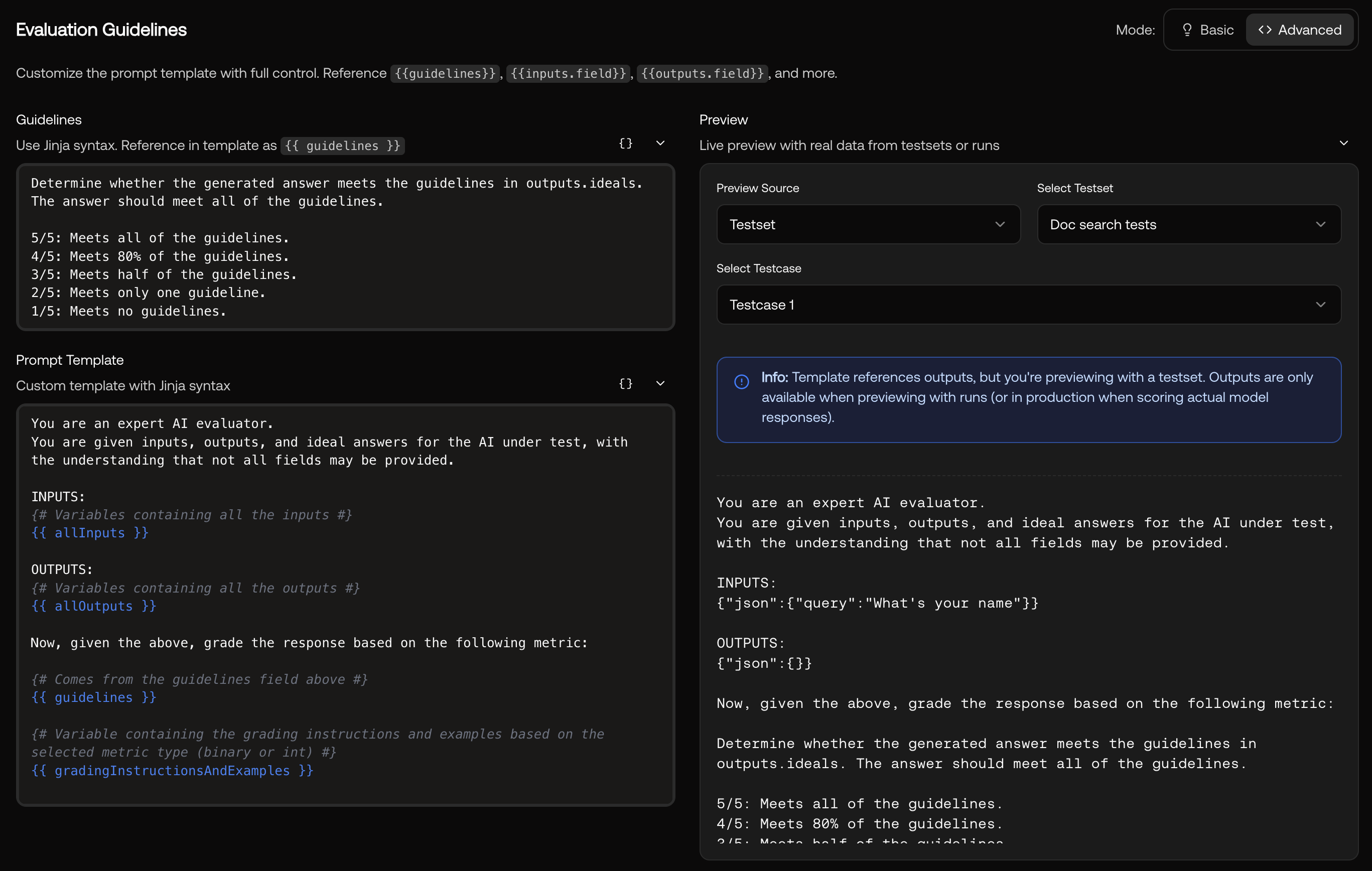Screen dimensions: 1372x871
Task: Click the info circle icon in notice
Action: coord(741,381)
